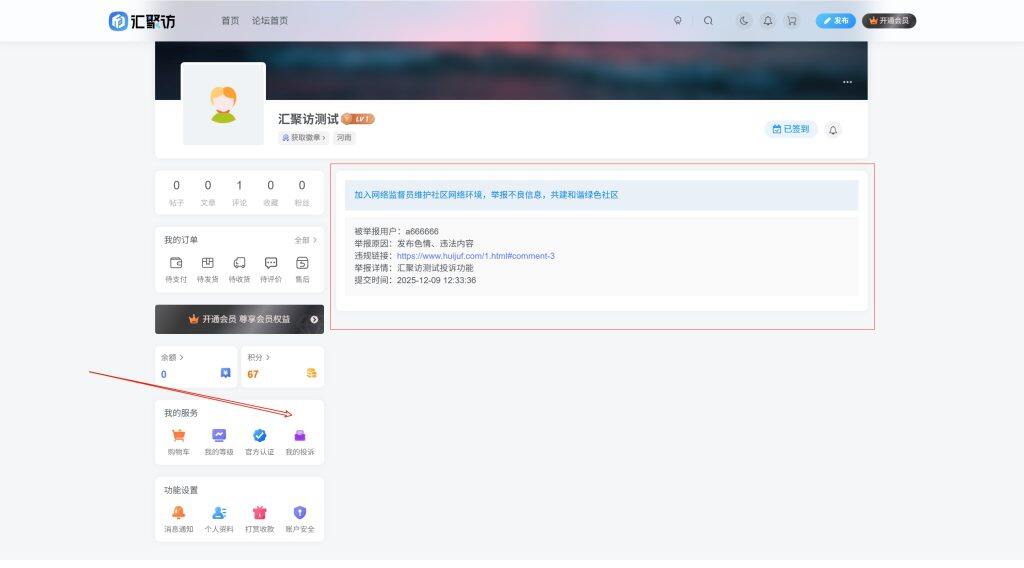Click the 功能设置 section title
The height and width of the screenshot is (568, 1024).
[181, 490]
